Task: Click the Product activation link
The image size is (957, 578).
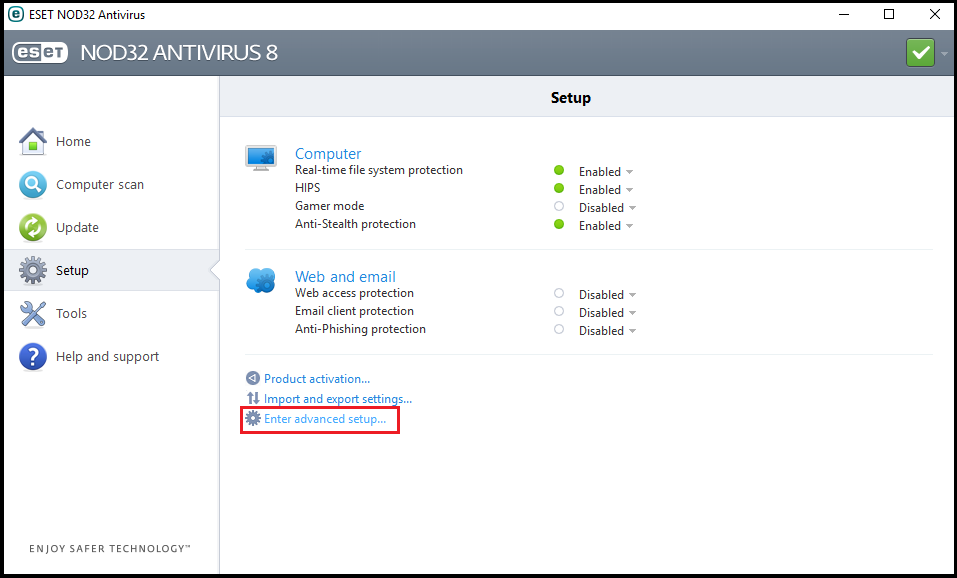Action: 316,379
